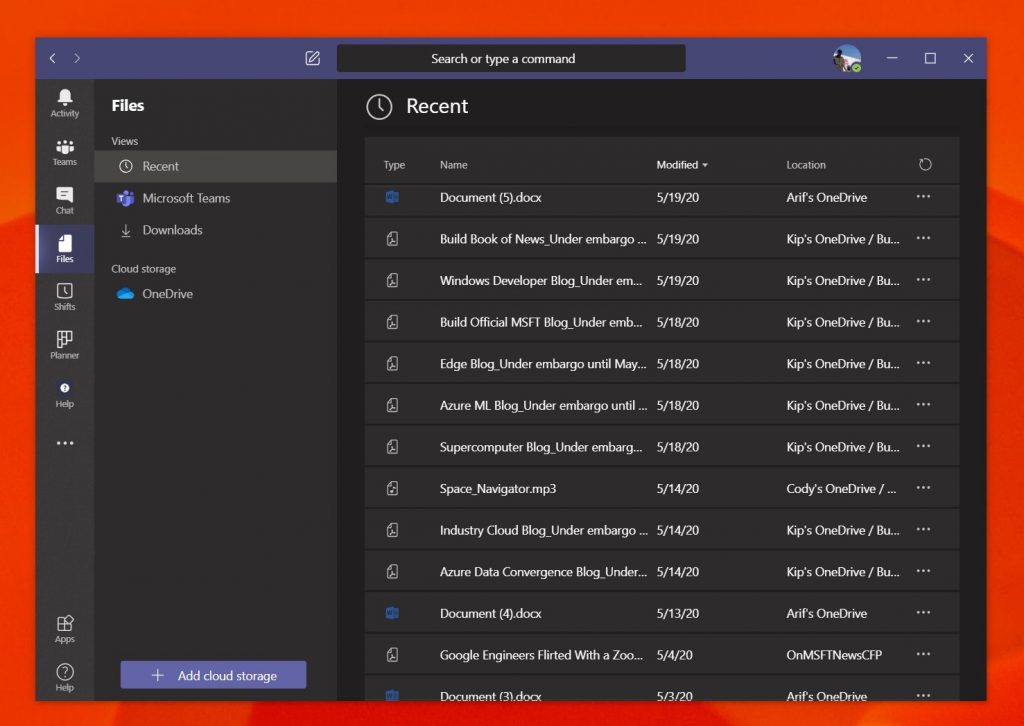
Task: Open more options for Azure ML Blog row
Action: point(923,405)
